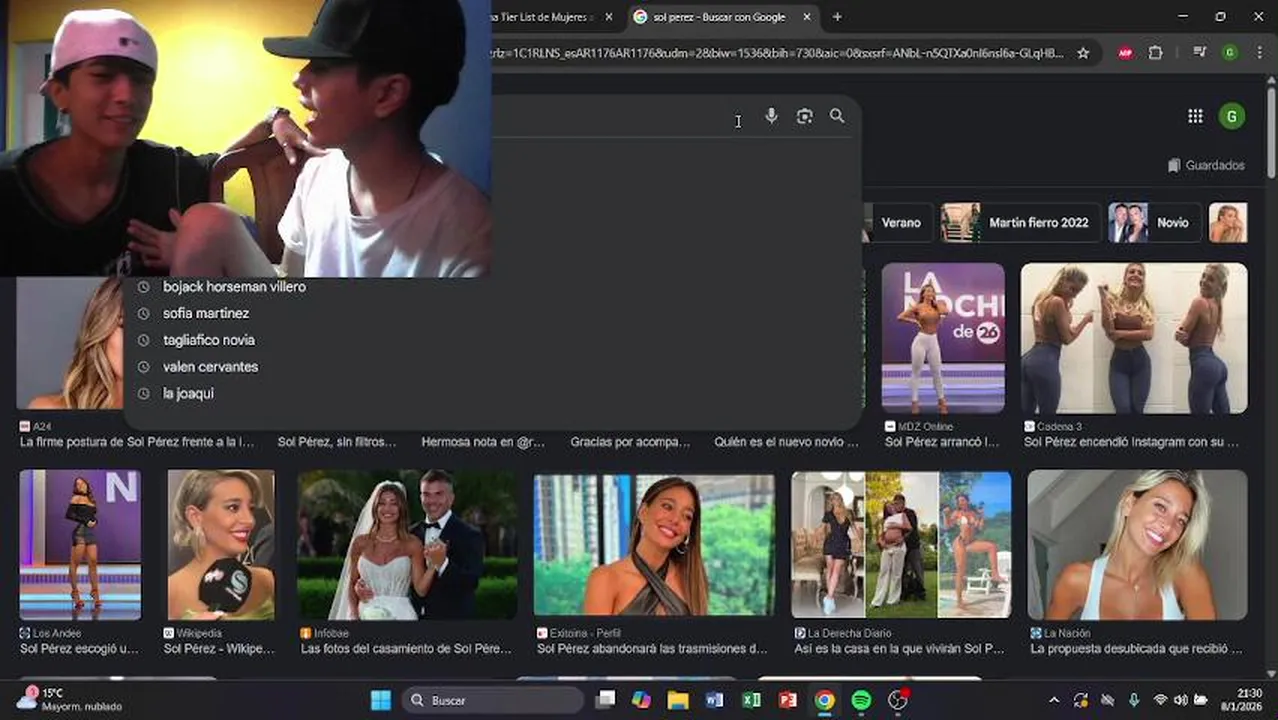
Task: Open 'Sol Pérez, sin filtros...' caption link
Action: coord(337,442)
